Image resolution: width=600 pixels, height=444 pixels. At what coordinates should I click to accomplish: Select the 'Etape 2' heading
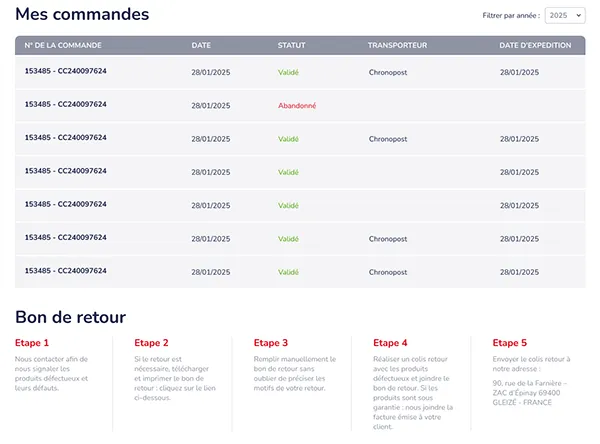[x=152, y=343]
